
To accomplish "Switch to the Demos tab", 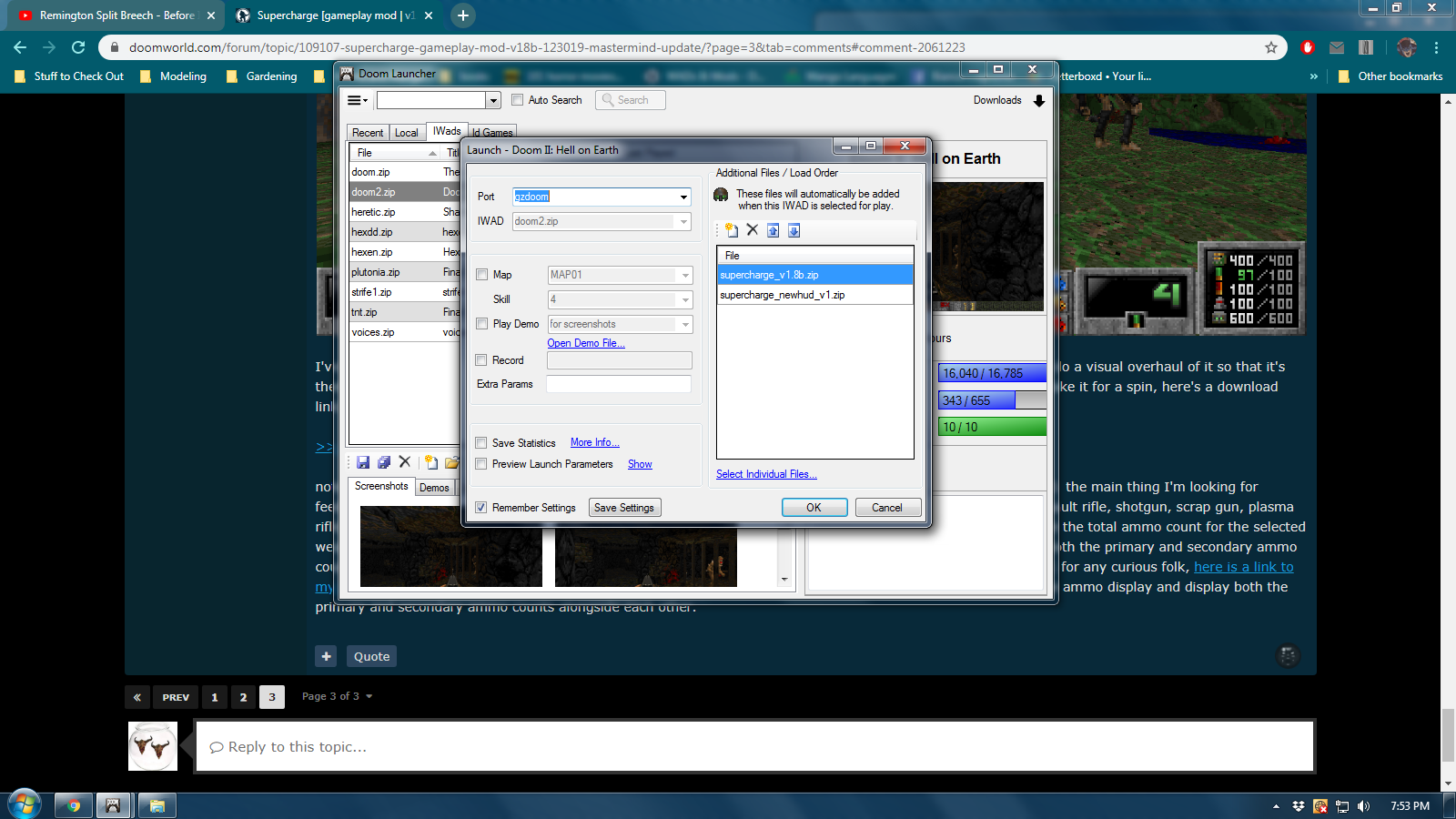I will point(434,488).
